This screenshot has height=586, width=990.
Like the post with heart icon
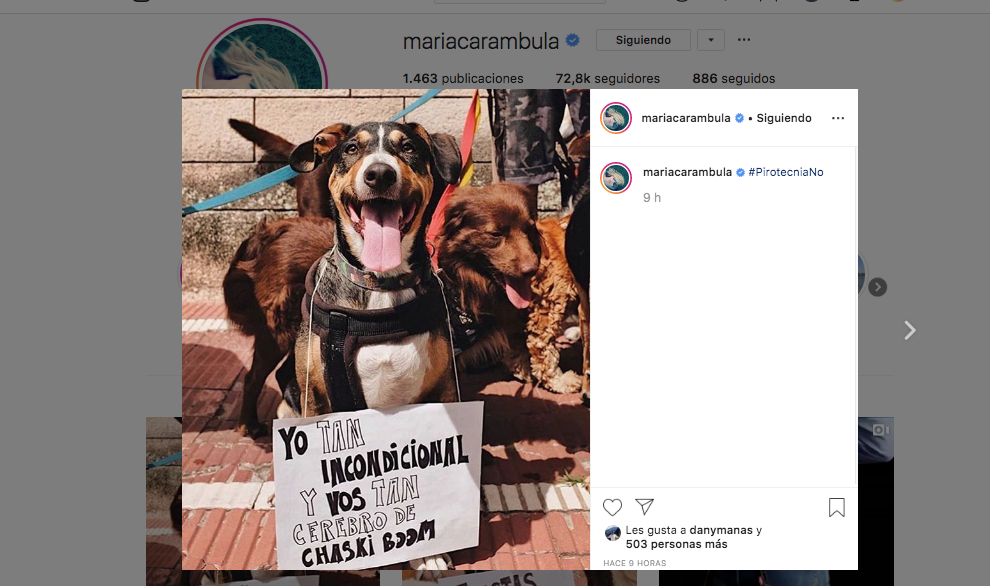tap(612, 507)
